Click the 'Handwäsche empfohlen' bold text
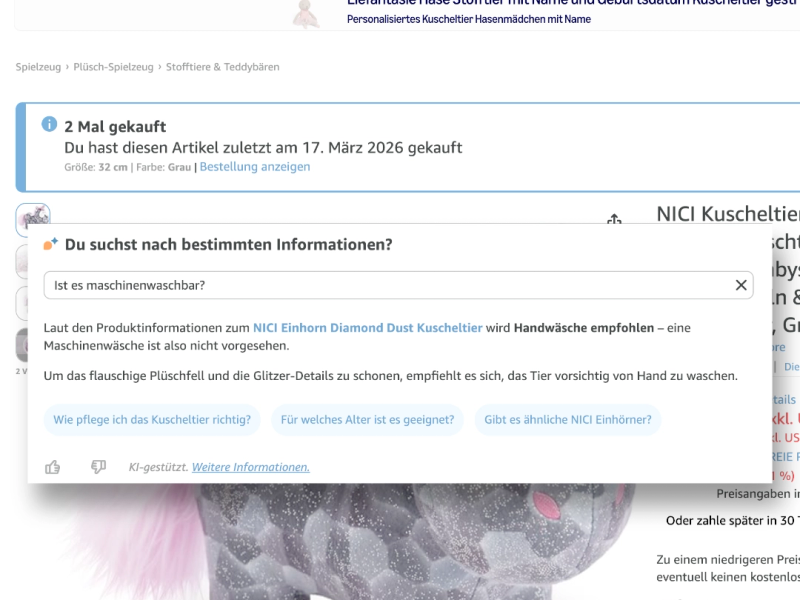 pos(584,328)
